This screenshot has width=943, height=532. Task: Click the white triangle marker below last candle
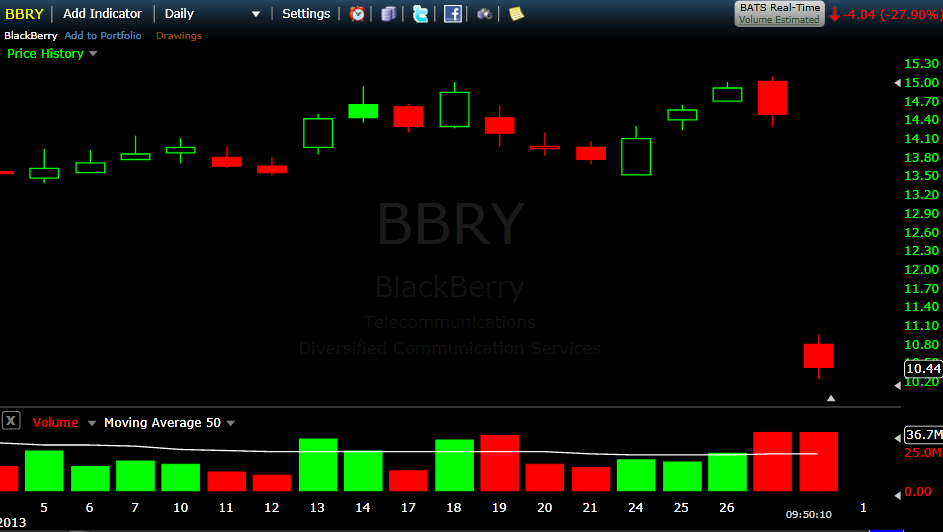[x=831, y=398]
